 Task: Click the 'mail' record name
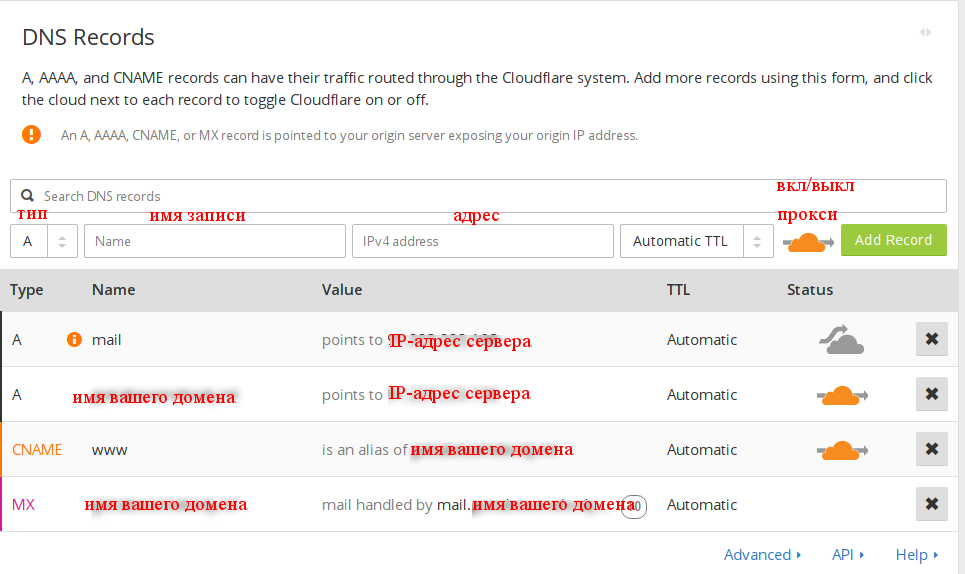tap(106, 340)
